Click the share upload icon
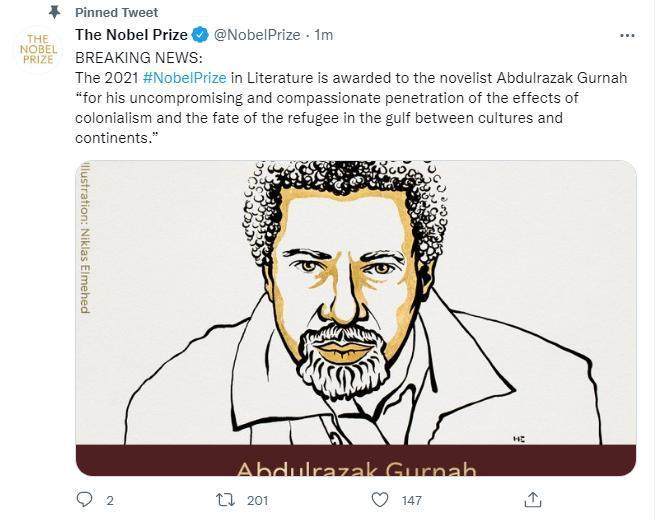Screen dimensions: 656x520 pos(533,499)
